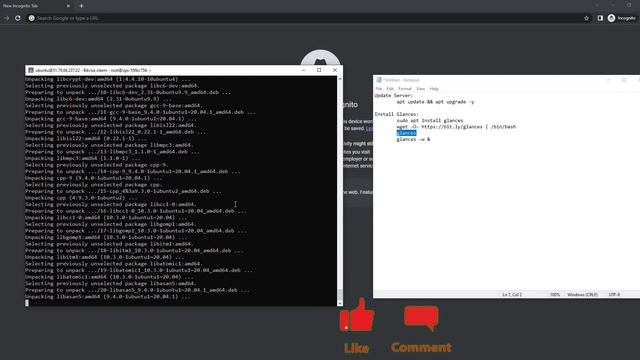
Task: Reload the Chrome page
Action: point(18,18)
